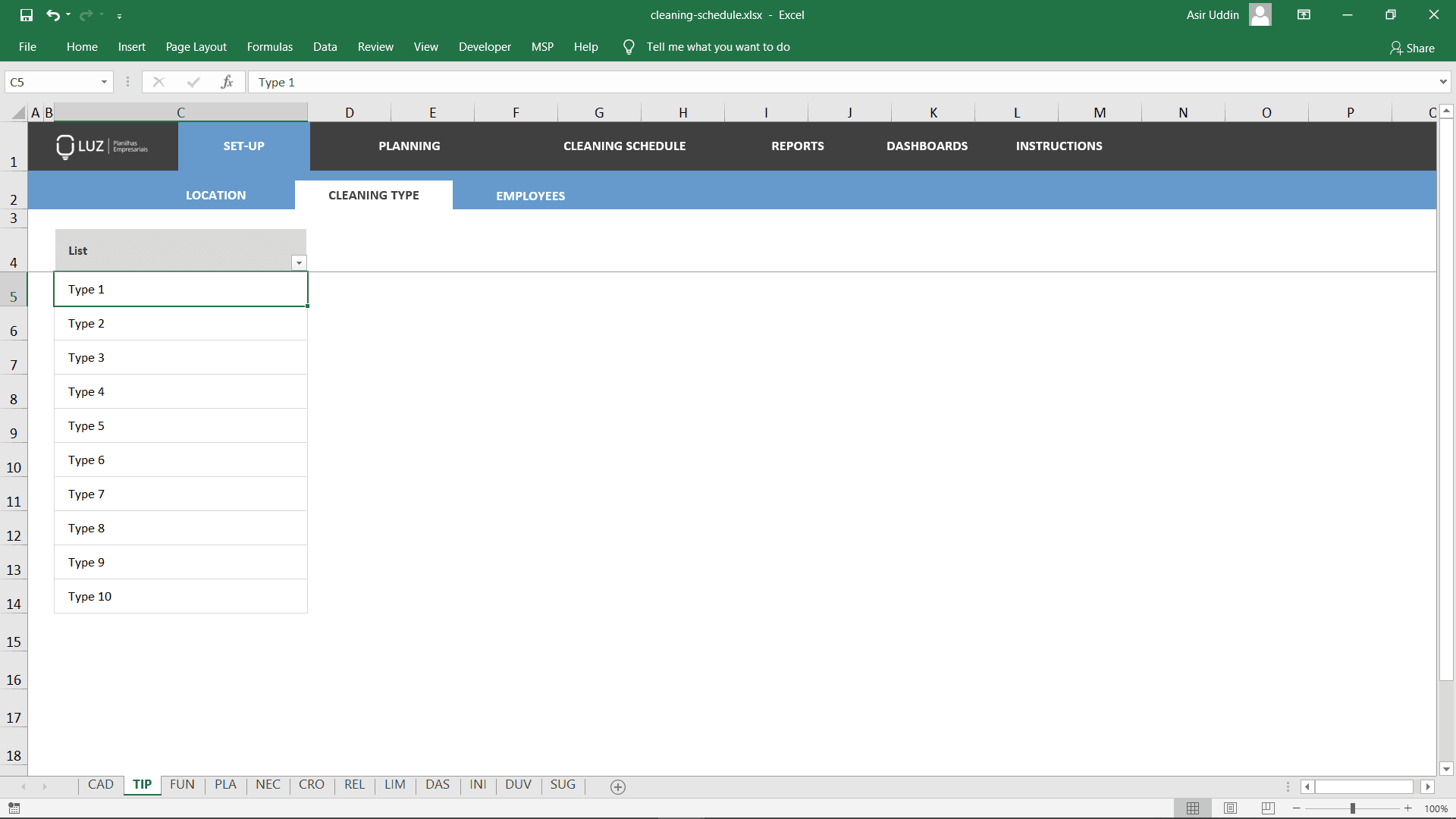
Task: Click the Save icon on Quick Access Toolbar
Action: pos(26,15)
